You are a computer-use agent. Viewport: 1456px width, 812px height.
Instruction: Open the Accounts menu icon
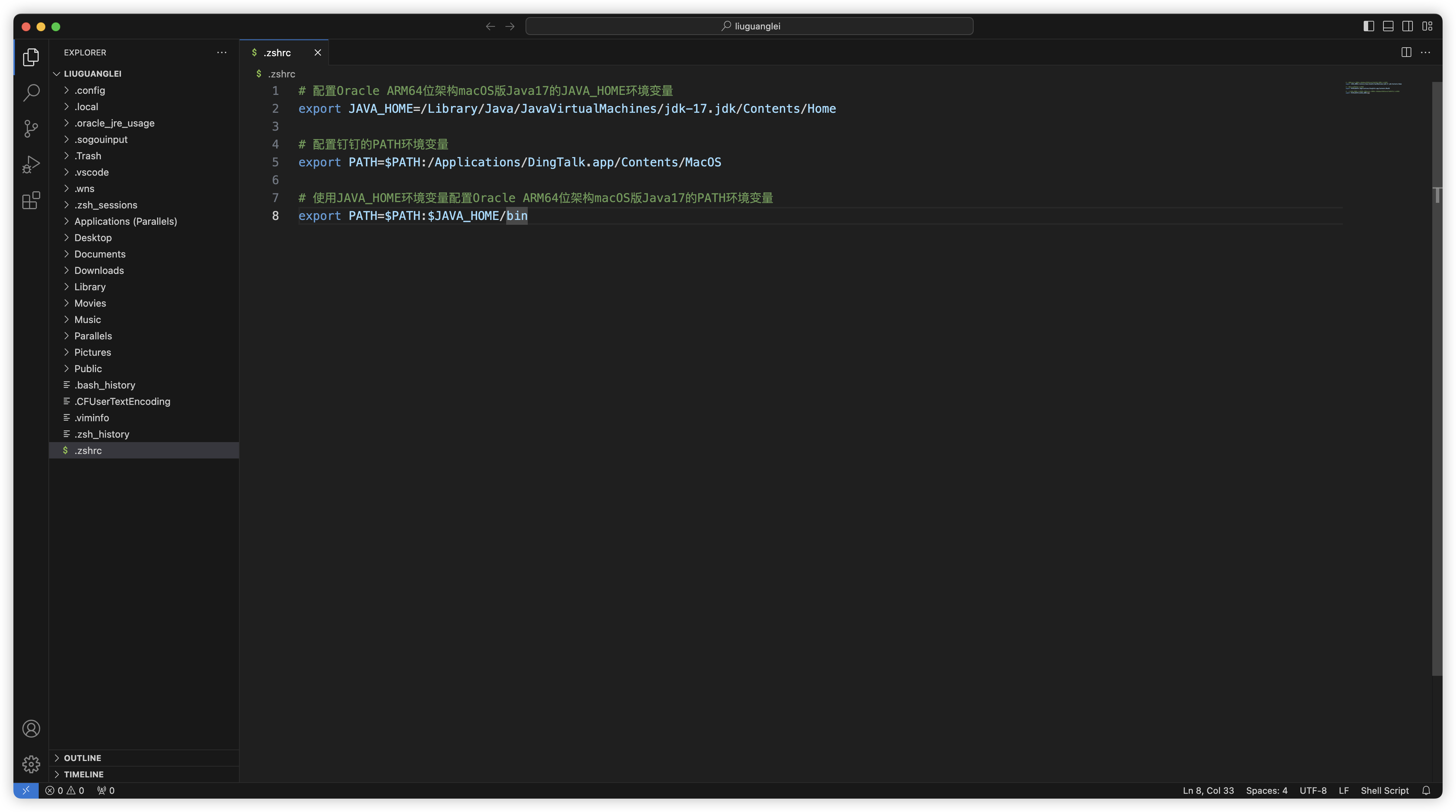point(31,728)
